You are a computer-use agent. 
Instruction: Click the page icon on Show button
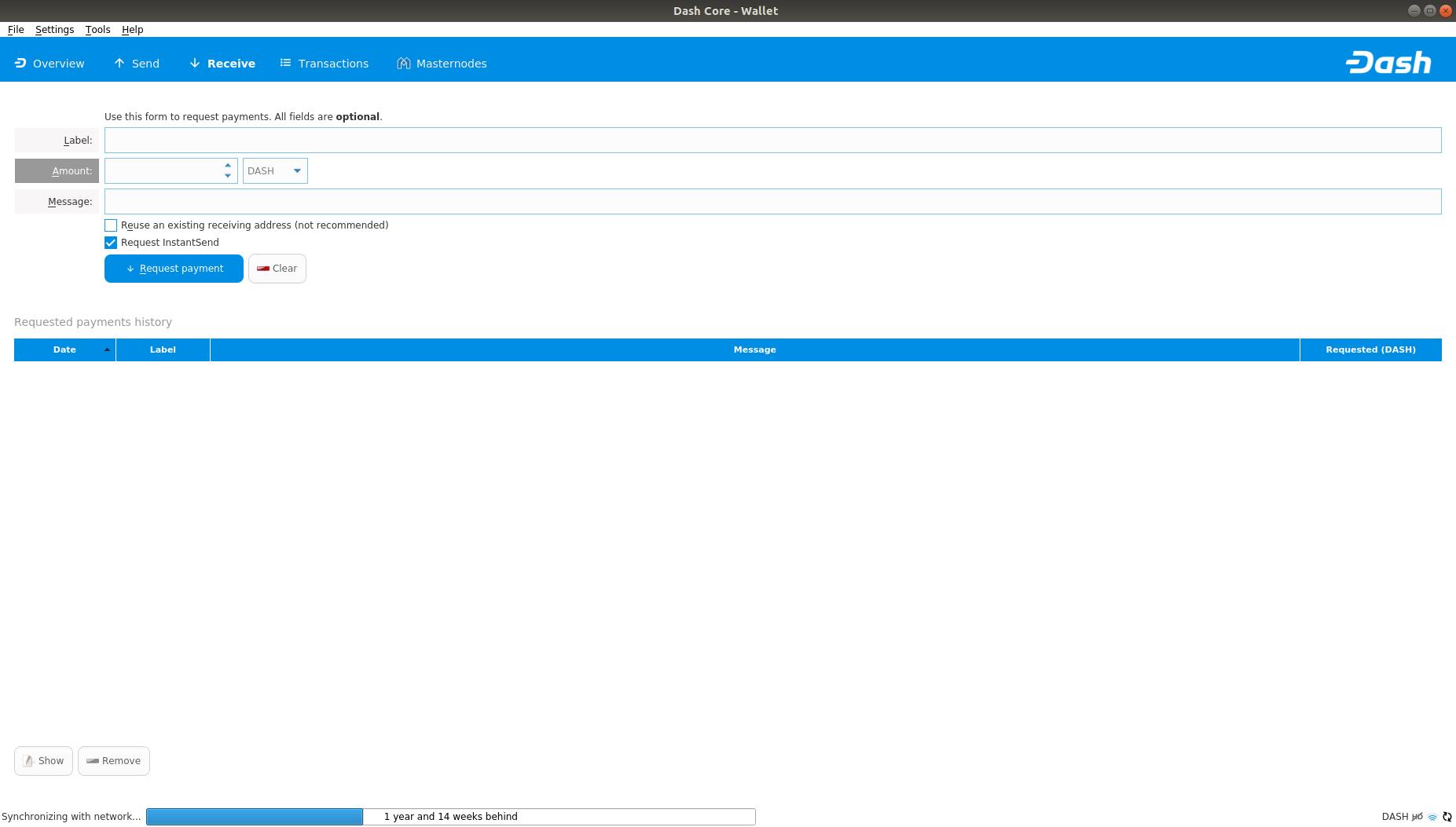pyautogui.click(x=28, y=761)
